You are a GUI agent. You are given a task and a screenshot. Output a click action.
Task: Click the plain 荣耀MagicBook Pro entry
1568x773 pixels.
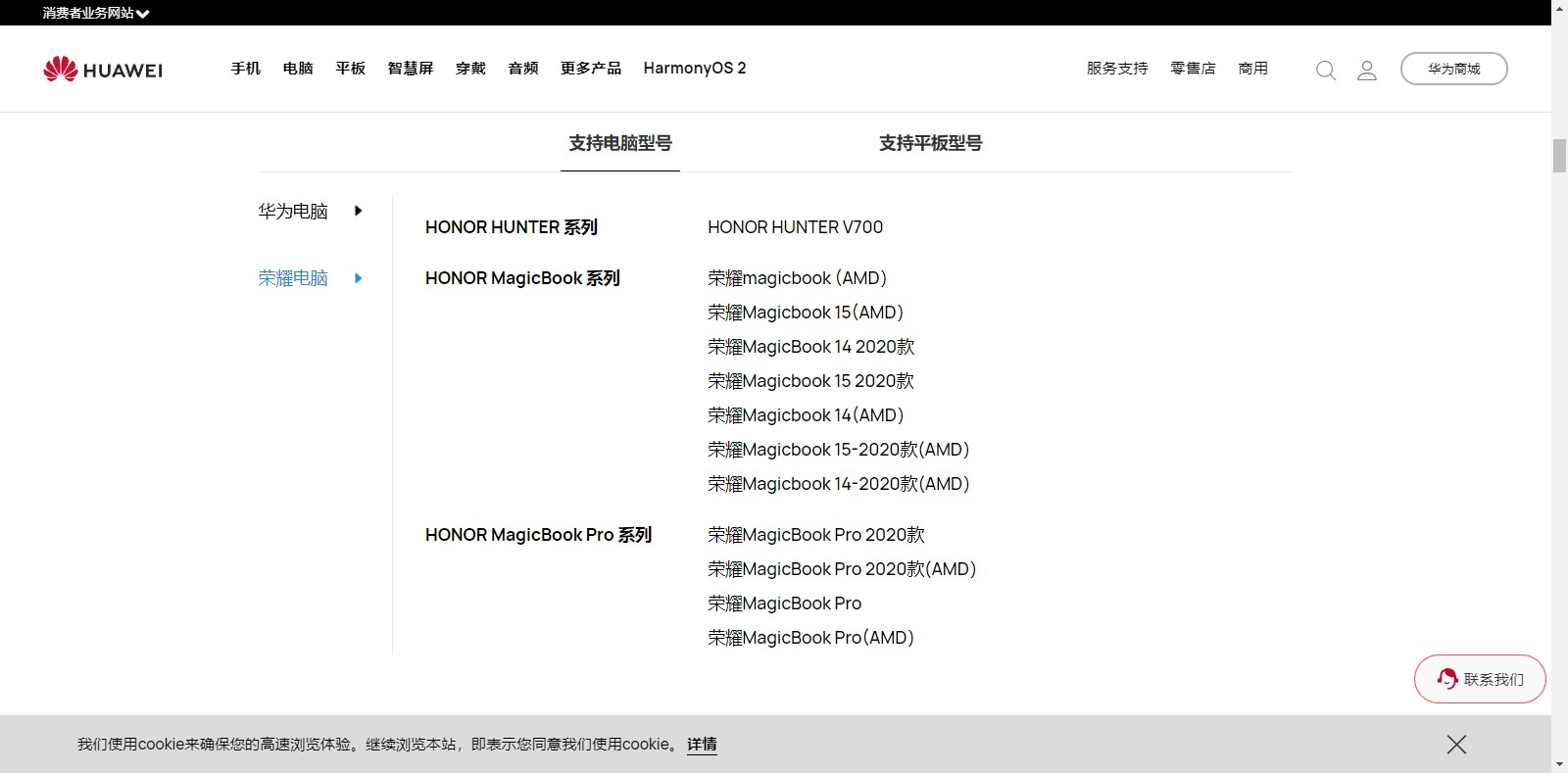click(785, 604)
